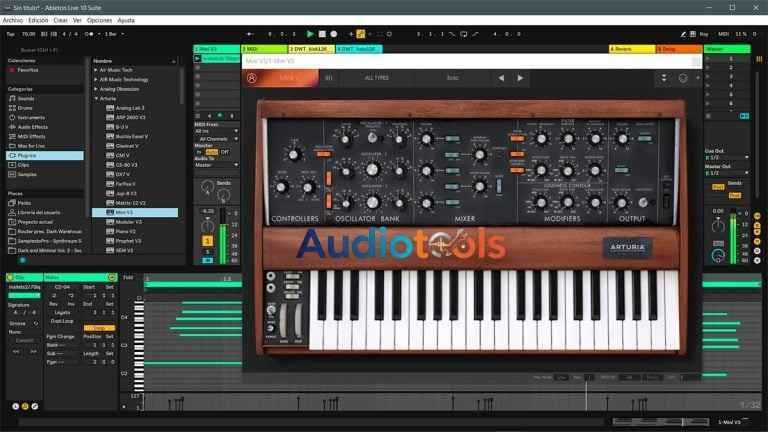Load the previous Mini V preset
The width and height of the screenshot is (768, 432).
[501, 78]
